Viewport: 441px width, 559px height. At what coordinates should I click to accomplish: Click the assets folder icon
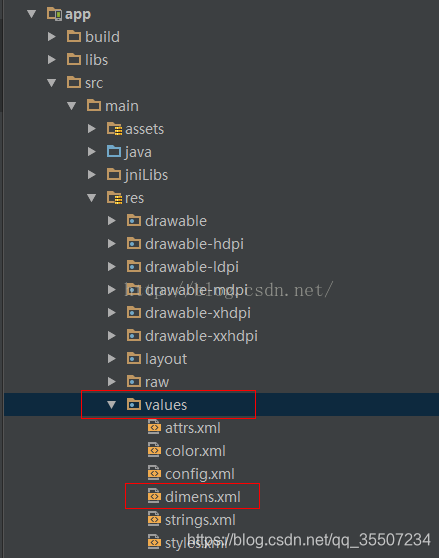point(114,129)
